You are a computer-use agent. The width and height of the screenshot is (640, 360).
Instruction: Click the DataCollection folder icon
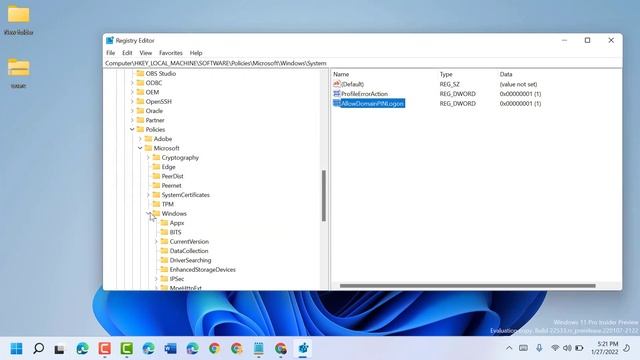(x=164, y=251)
